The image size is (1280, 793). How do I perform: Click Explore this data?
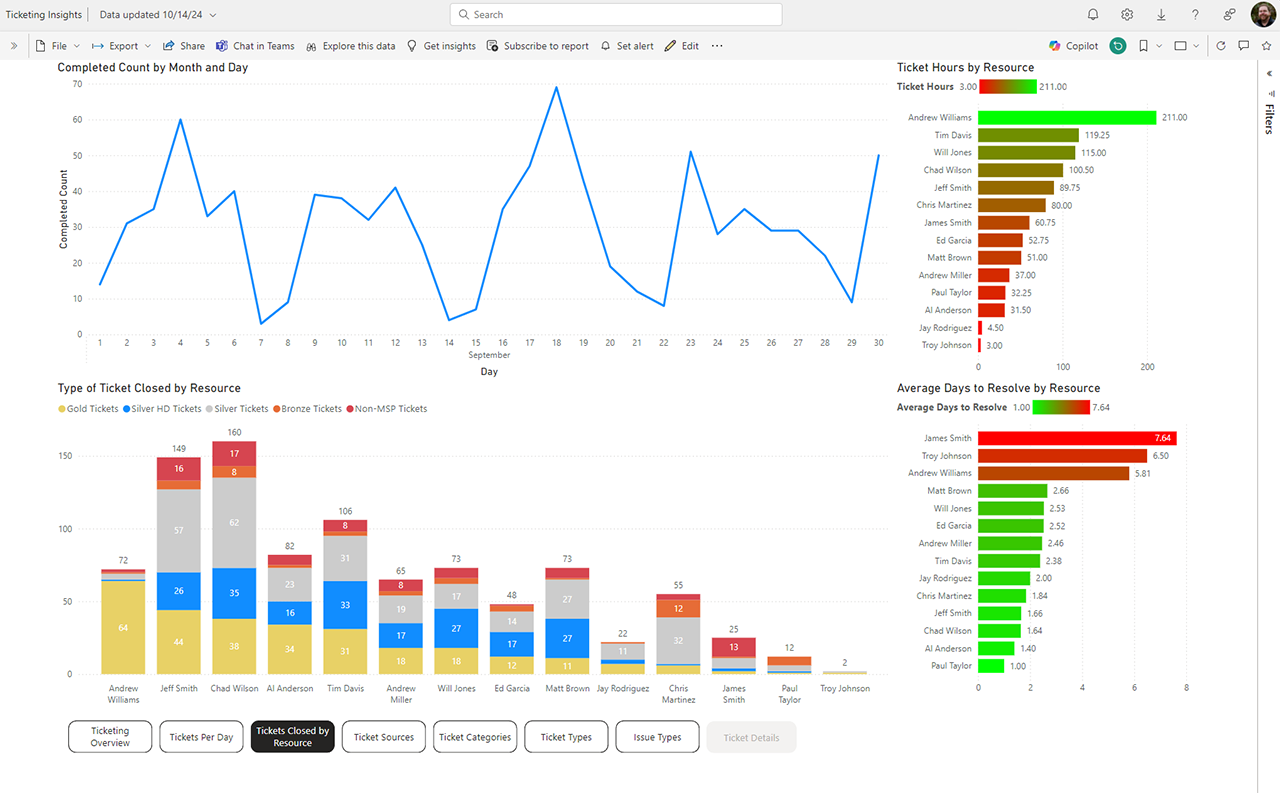[350, 46]
